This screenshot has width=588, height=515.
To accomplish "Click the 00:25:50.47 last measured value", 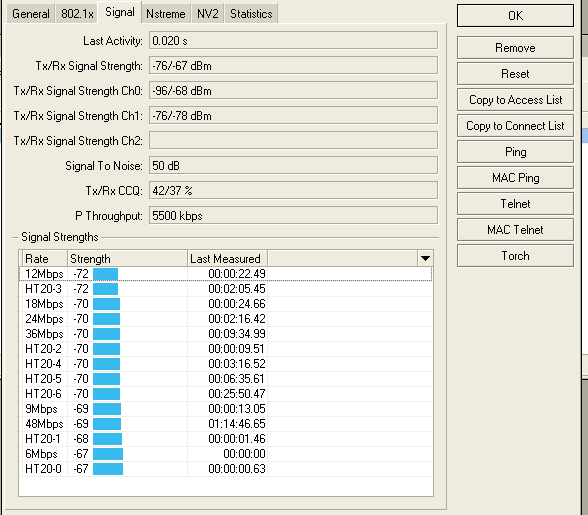I will click(x=237, y=394).
